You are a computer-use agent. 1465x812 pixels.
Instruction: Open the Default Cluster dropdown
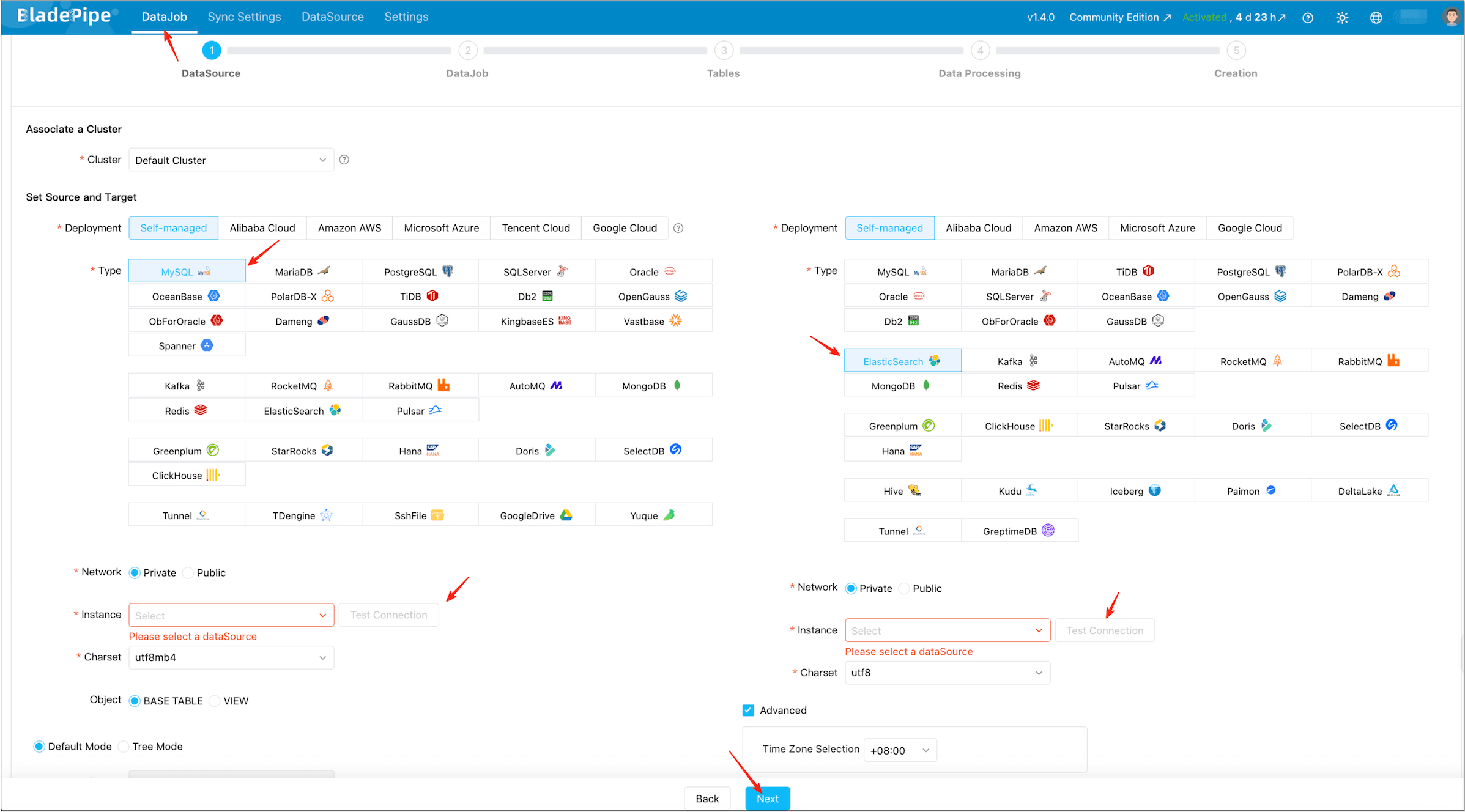[x=231, y=160]
